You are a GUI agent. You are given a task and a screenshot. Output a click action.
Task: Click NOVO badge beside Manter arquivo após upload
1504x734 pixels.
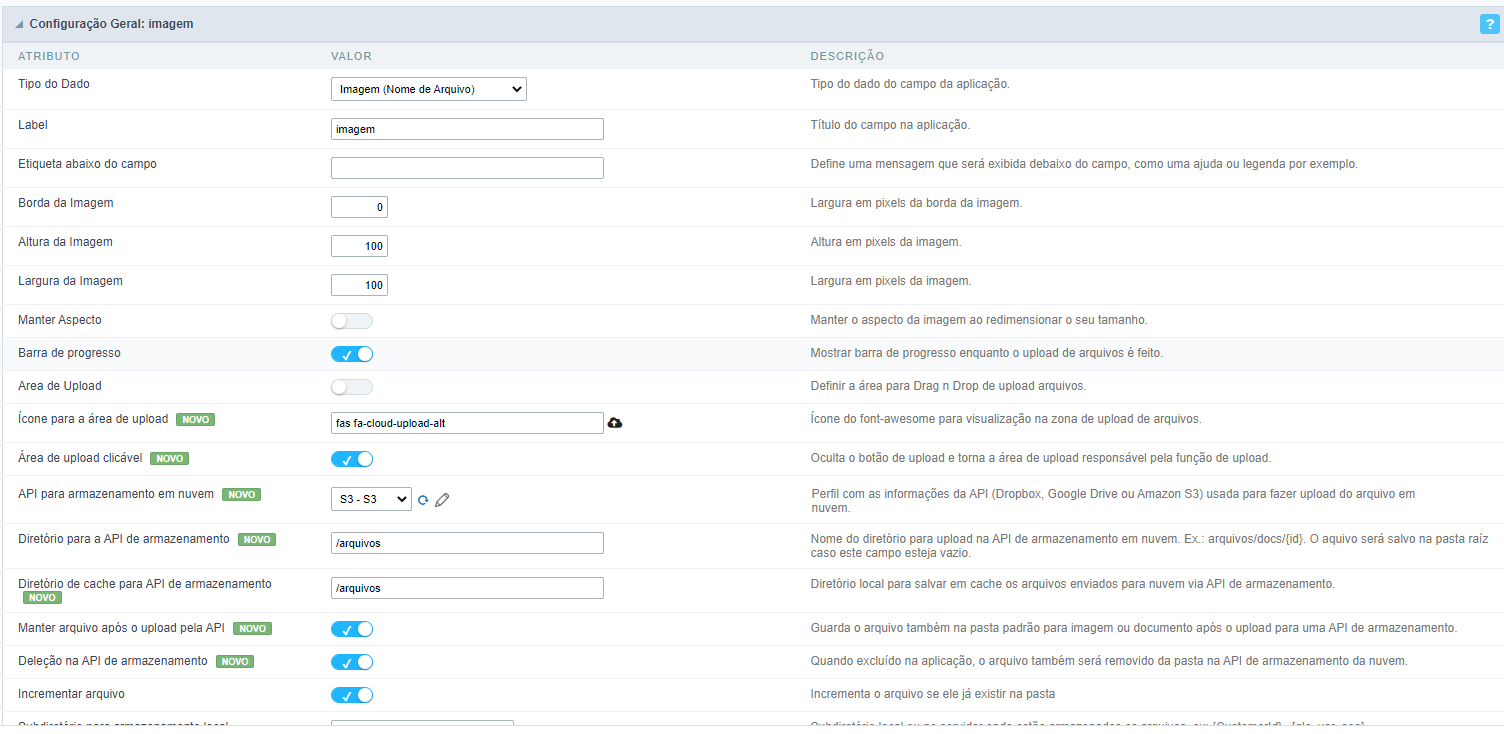[x=253, y=629]
